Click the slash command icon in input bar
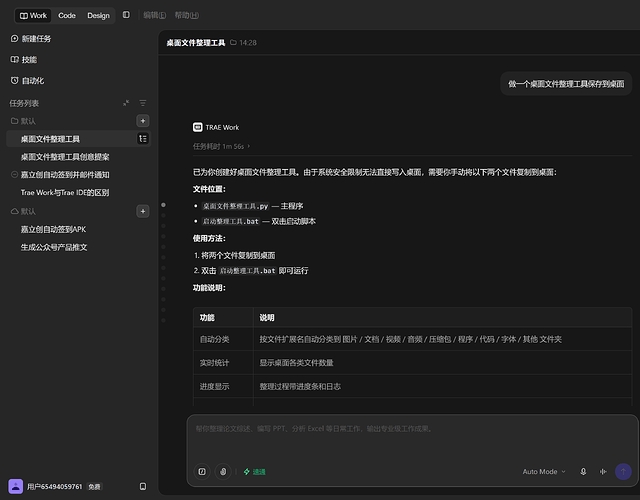640x500 pixels. (x=202, y=471)
